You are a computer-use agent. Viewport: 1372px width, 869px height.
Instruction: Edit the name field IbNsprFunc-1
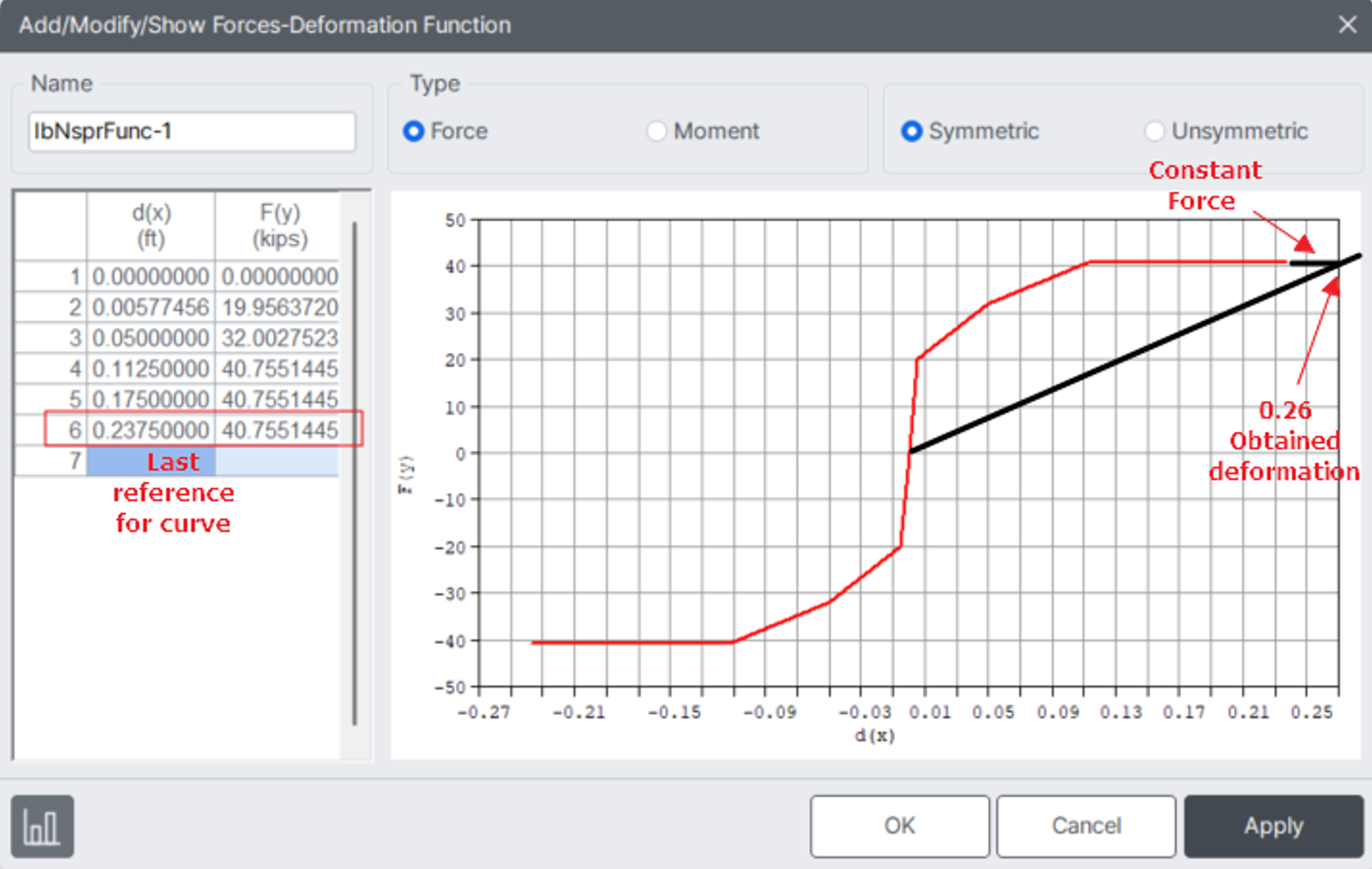(191, 132)
